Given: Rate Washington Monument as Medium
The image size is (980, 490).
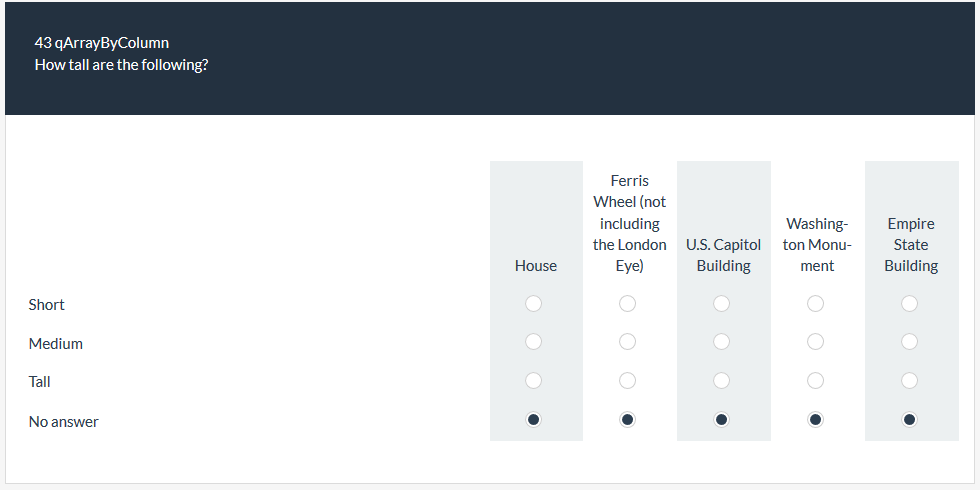Looking at the screenshot, I should [815, 342].
